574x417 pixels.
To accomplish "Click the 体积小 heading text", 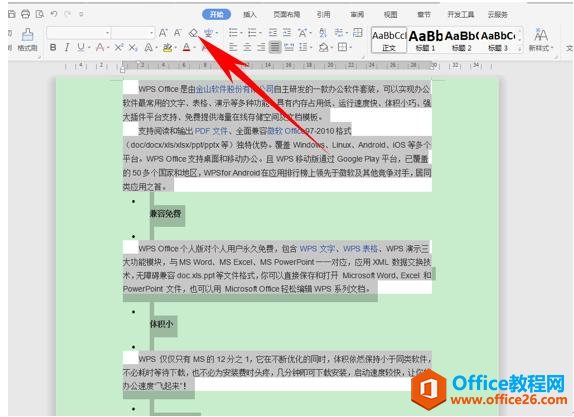I will pyautogui.click(x=161, y=324).
